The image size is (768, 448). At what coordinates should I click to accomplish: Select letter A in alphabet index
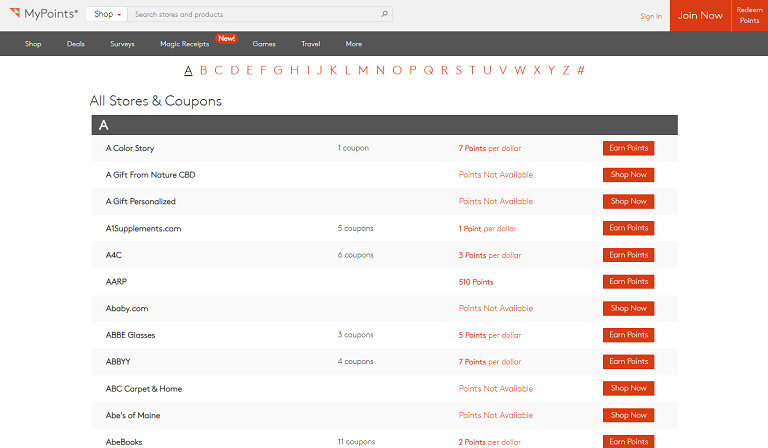[188, 71]
